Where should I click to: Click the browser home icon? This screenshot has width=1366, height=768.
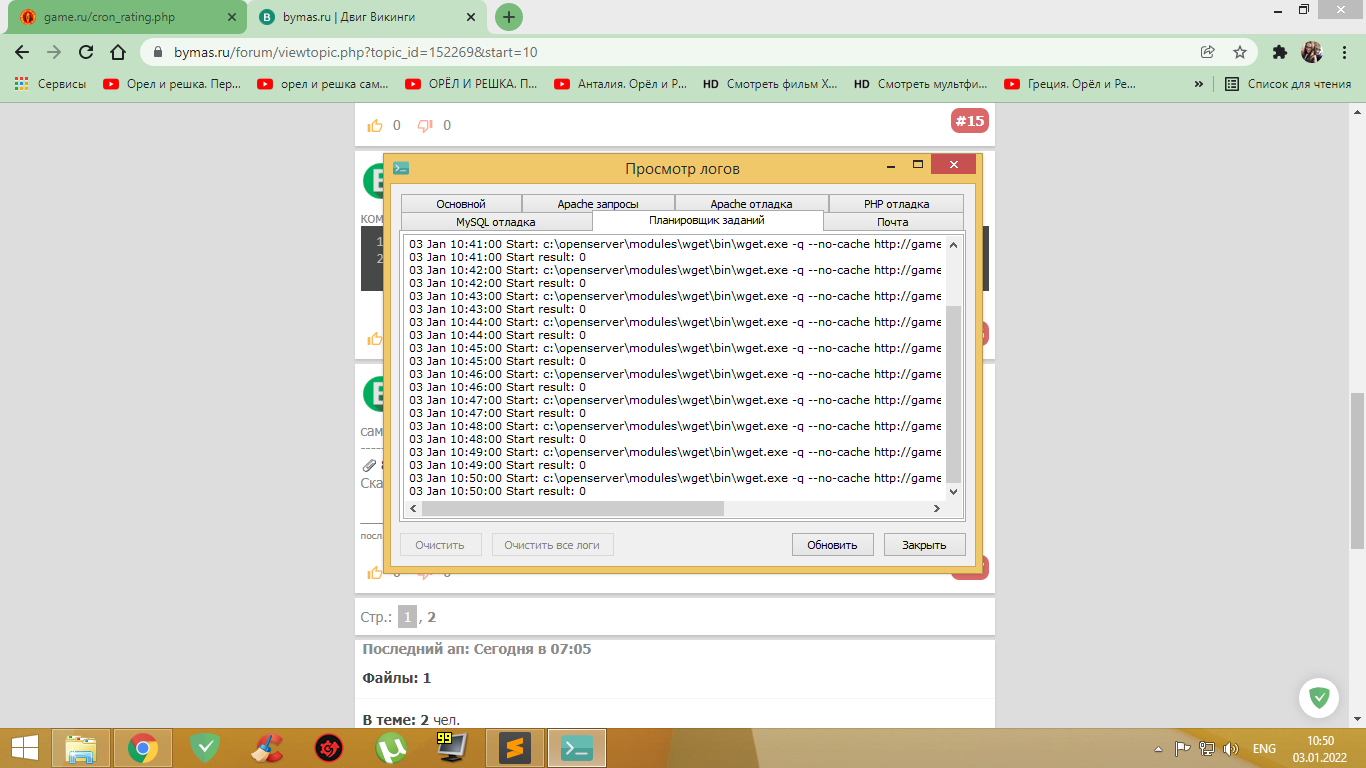click(118, 52)
